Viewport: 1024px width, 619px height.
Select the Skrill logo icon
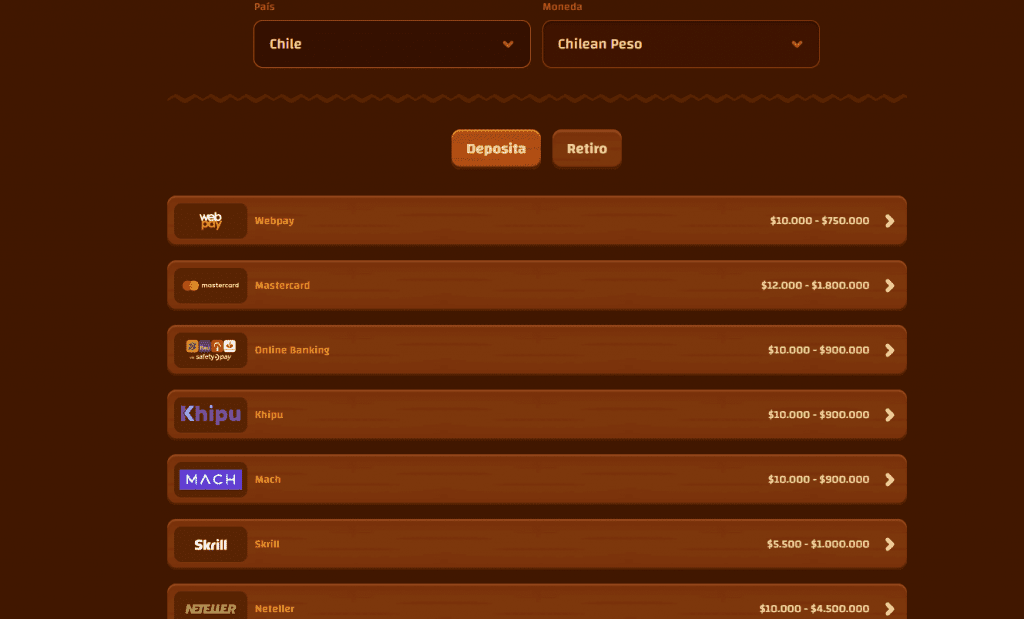pos(210,544)
